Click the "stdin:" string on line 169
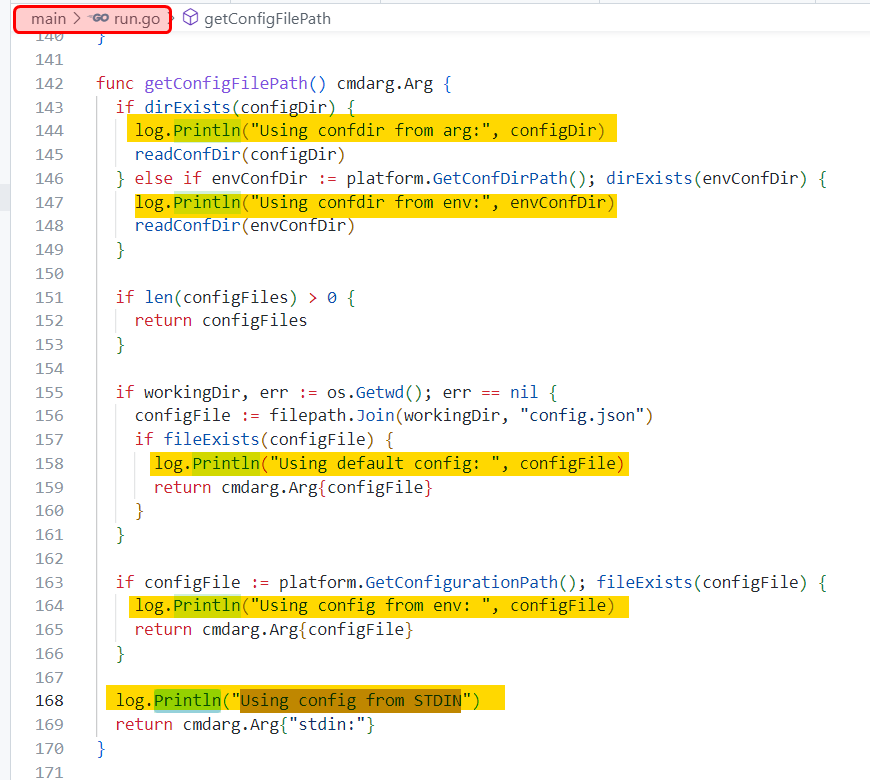The width and height of the screenshot is (870, 780). pyautogui.click(x=328, y=725)
